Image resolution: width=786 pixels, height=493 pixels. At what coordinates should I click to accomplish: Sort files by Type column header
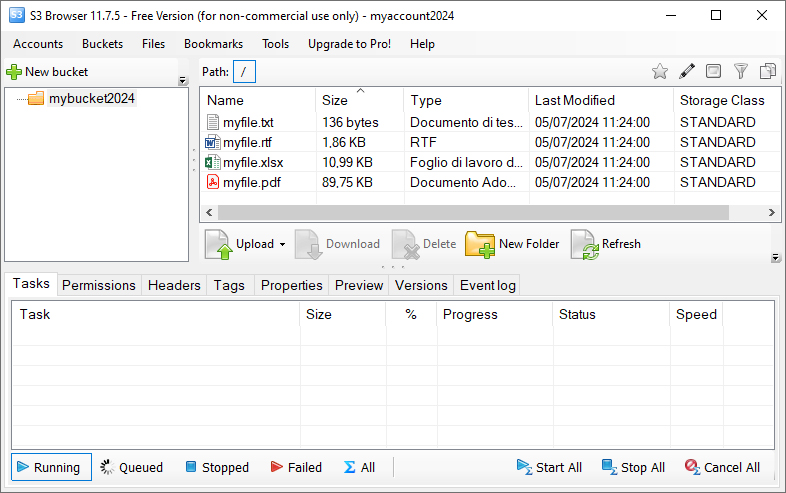click(x=466, y=100)
